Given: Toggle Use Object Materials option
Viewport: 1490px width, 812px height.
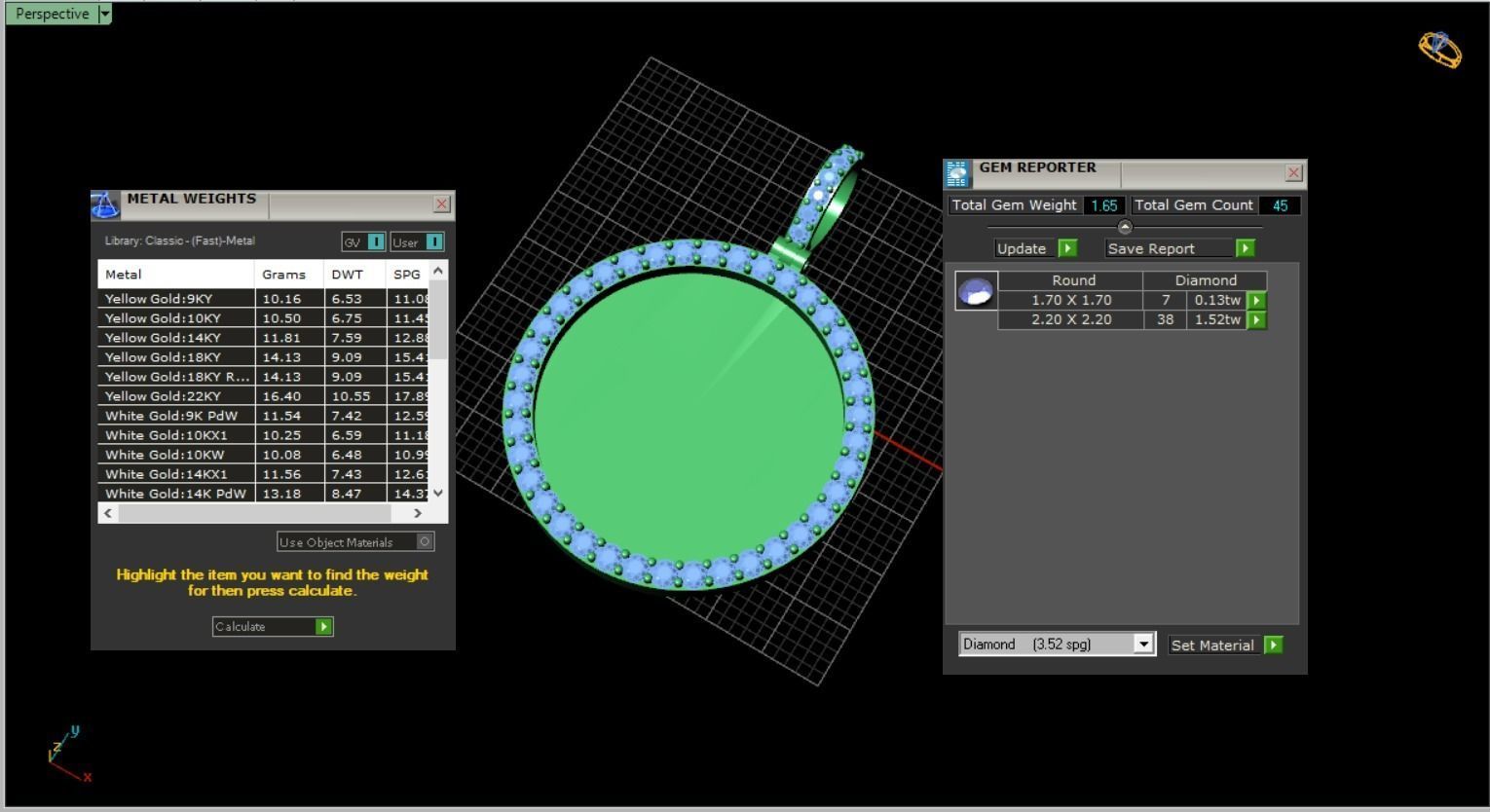Looking at the screenshot, I should 355,541.
